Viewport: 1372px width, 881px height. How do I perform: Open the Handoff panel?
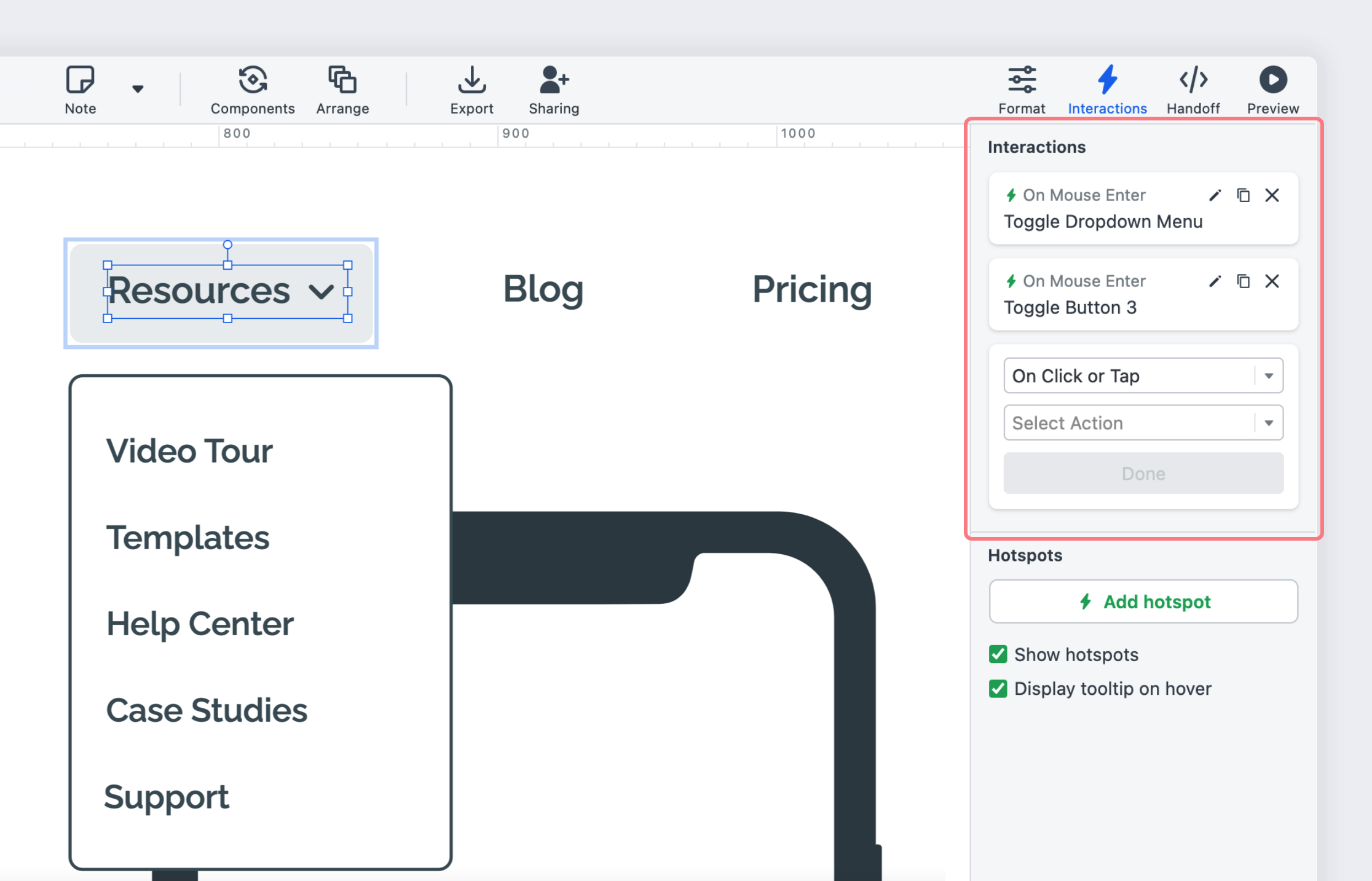[1193, 90]
